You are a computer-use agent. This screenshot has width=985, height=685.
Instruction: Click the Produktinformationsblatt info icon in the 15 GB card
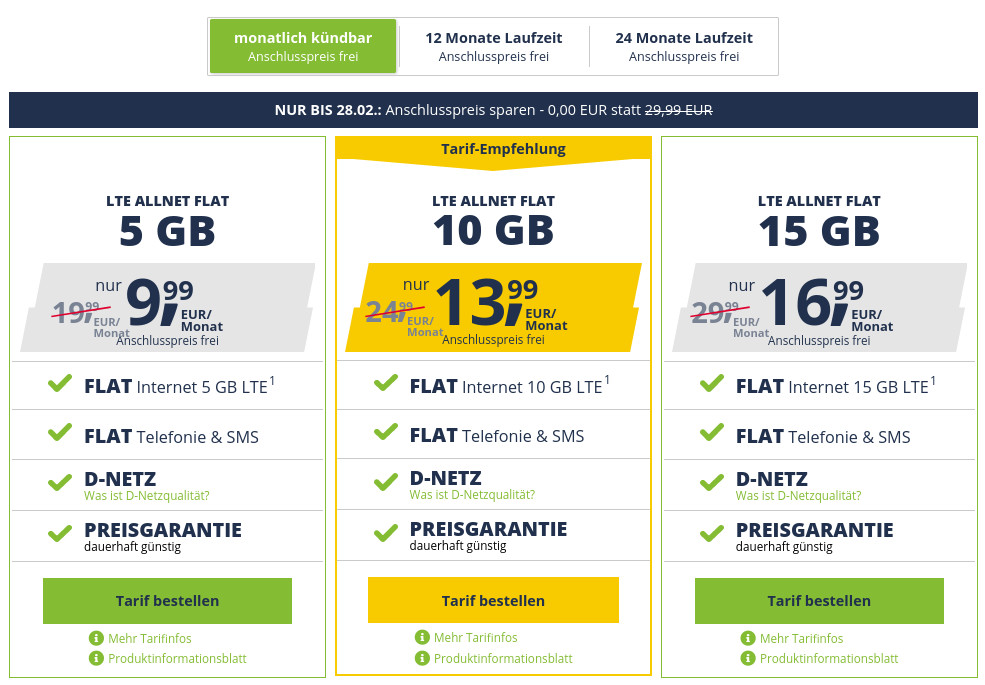pos(748,658)
